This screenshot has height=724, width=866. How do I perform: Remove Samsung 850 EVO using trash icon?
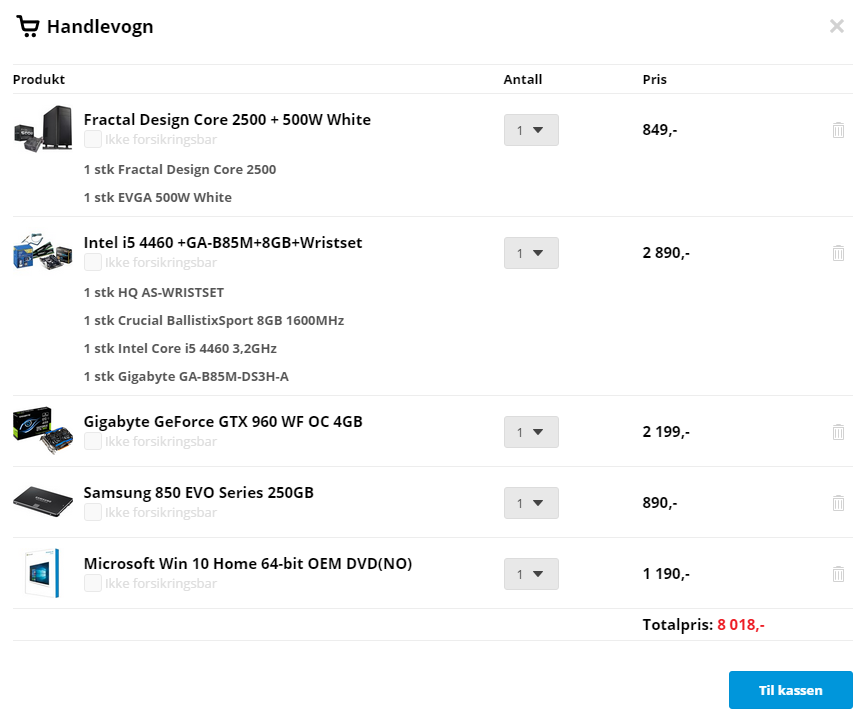click(838, 503)
